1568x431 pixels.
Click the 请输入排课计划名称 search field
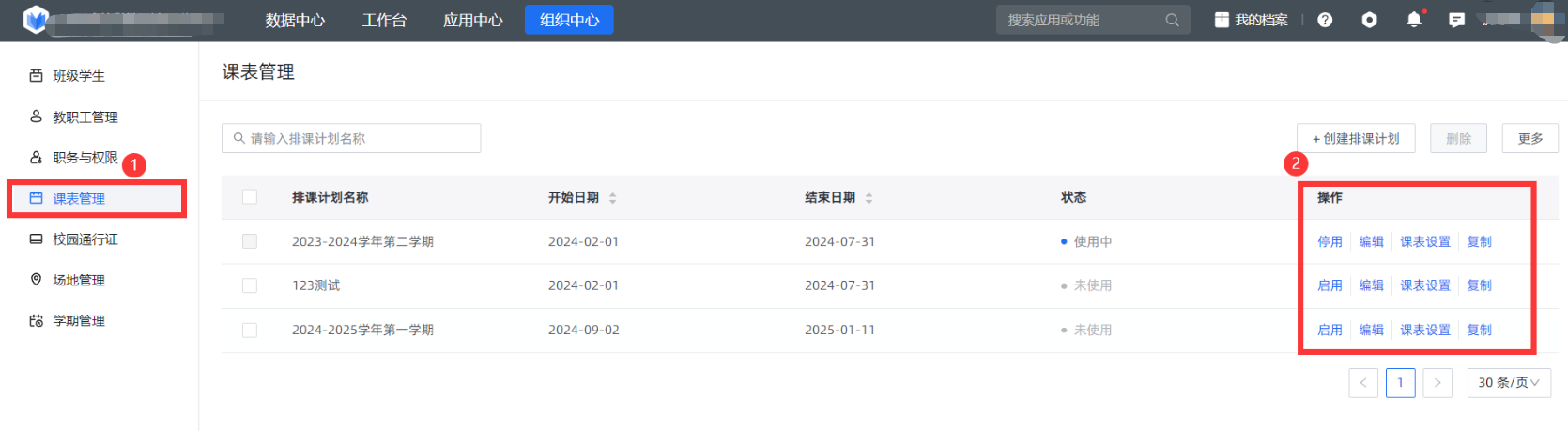tap(351, 138)
